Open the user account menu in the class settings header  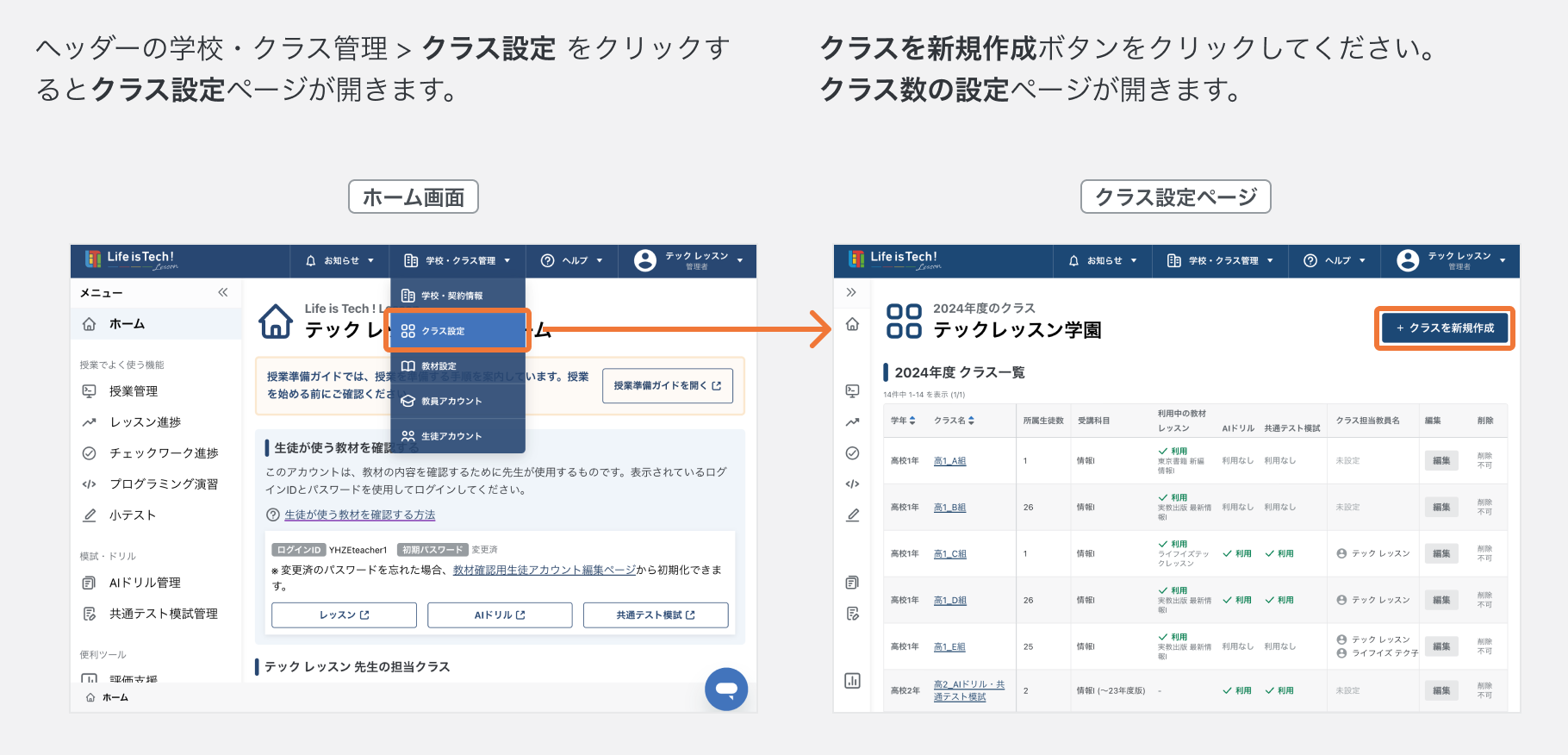pos(1452,260)
